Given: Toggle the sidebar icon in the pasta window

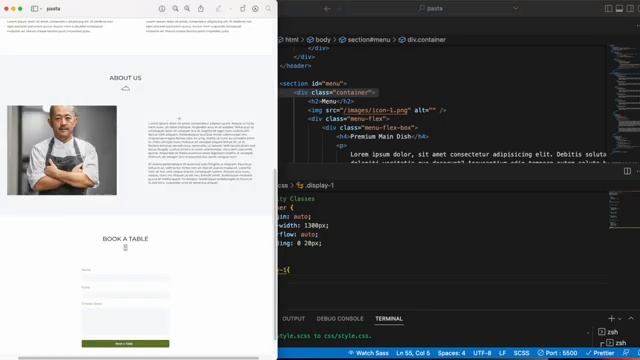Looking at the screenshot, I should (x=35, y=9).
